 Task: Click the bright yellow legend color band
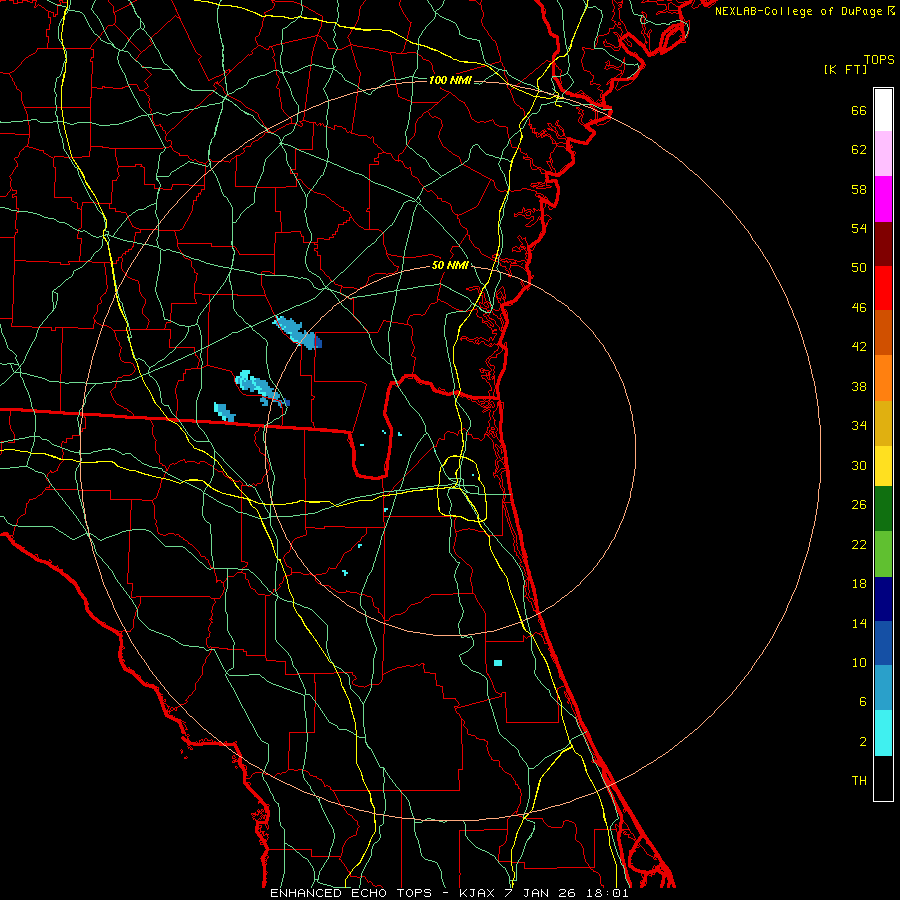883,466
